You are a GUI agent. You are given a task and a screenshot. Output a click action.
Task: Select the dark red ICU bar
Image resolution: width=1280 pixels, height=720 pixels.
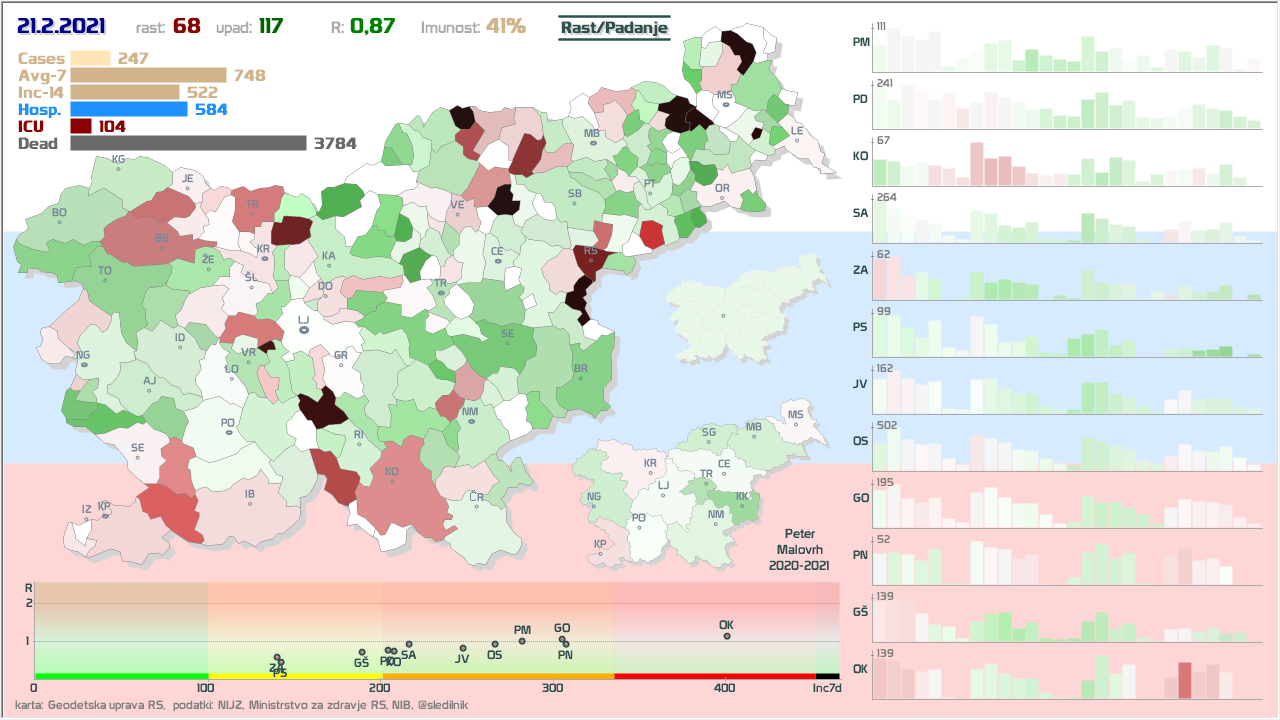click(81, 126)
